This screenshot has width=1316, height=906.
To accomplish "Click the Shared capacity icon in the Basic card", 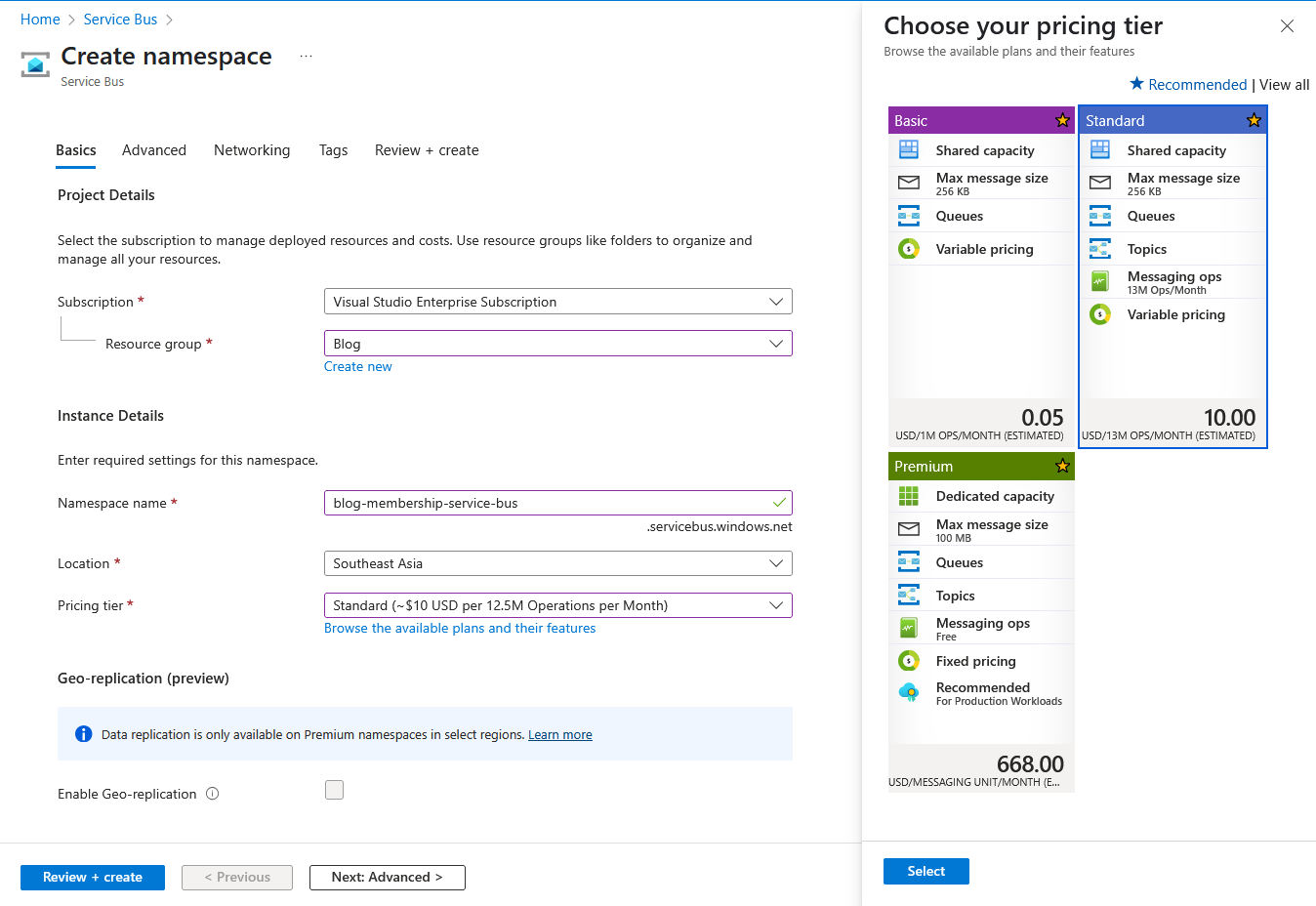I will tap(909, 150).
